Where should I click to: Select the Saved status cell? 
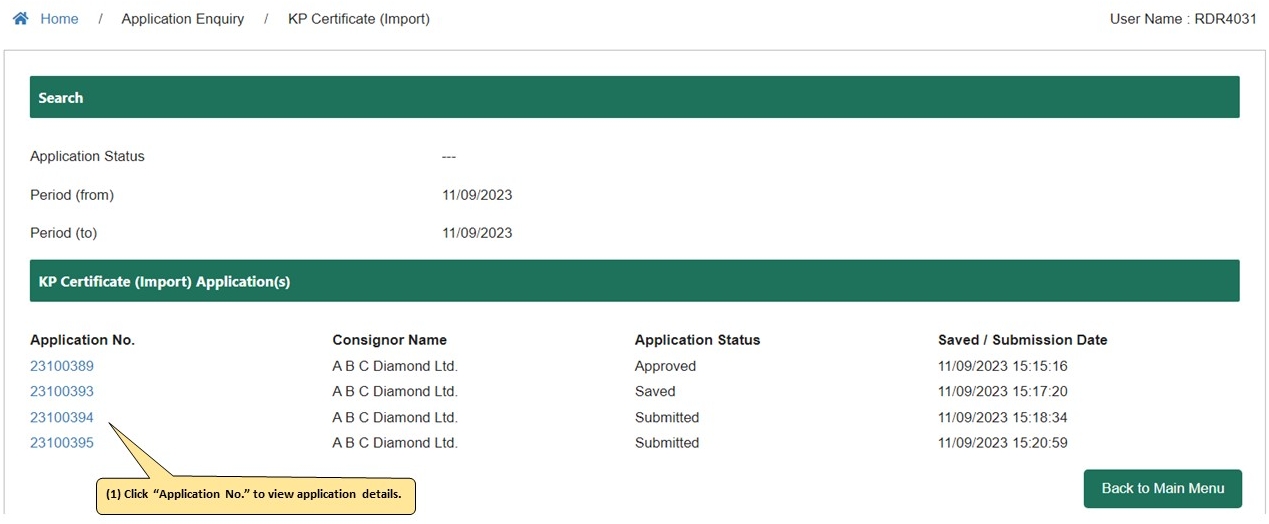point(655,391)
